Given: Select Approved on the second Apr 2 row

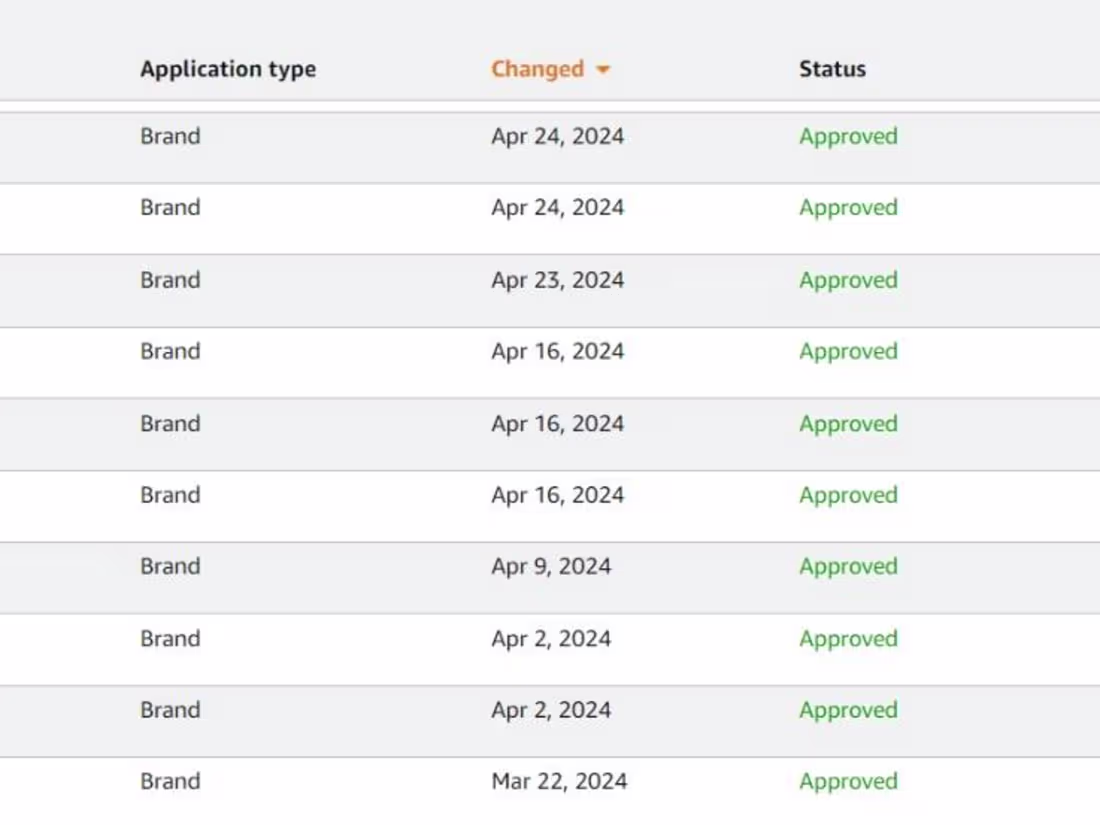Looking at the screenshot, I should pos(848,710).
